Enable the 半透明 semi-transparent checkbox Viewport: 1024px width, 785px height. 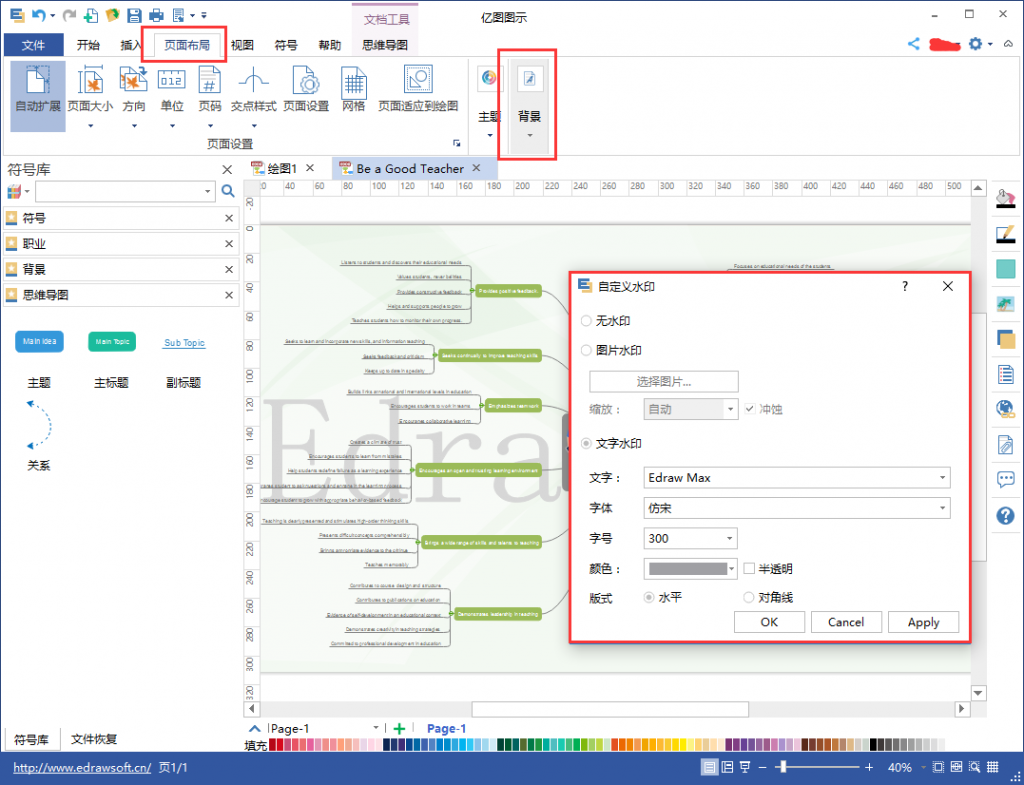coord(749,568)
